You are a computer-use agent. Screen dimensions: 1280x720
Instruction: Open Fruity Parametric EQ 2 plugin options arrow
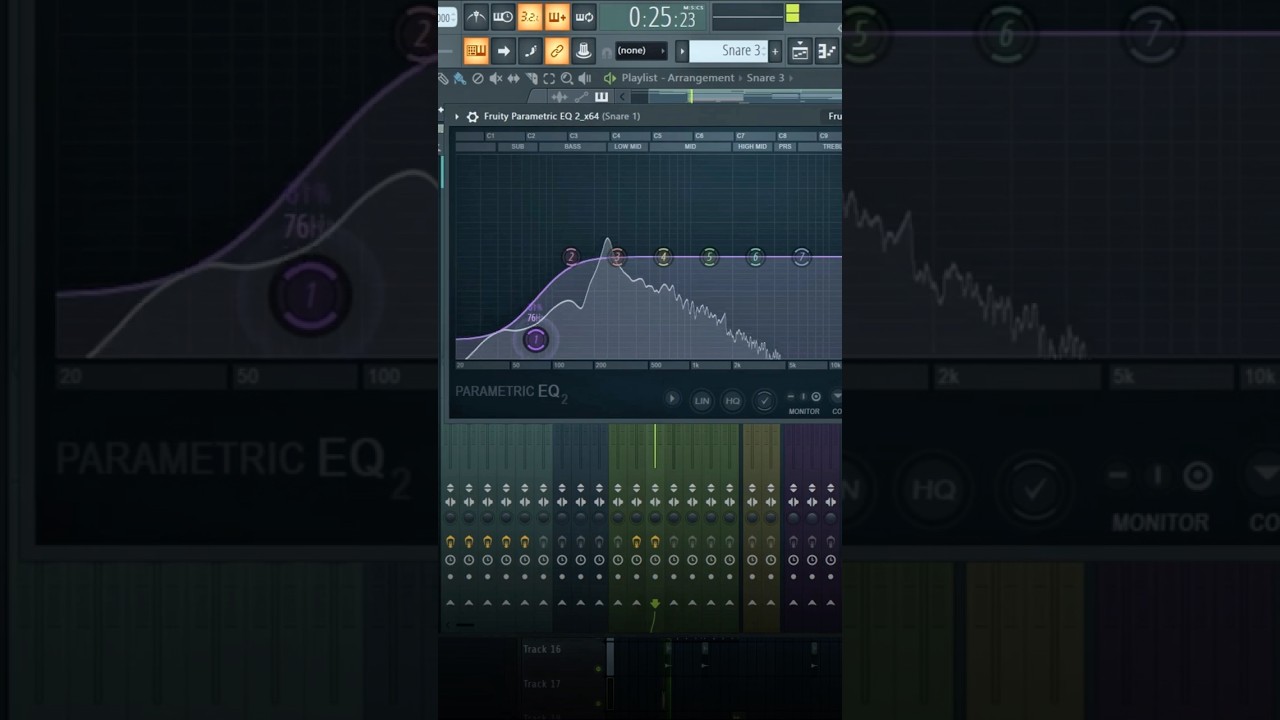click(x=457, y=117)
